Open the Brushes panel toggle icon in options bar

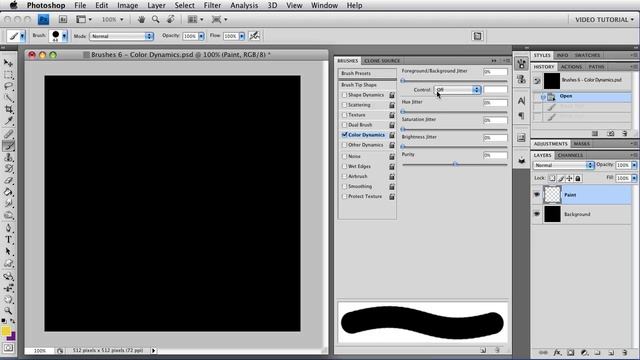click(477, 36)
